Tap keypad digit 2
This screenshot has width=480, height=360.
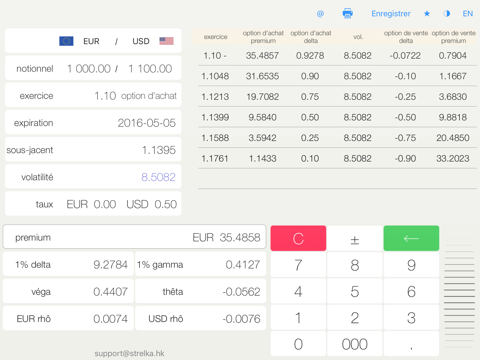click(355, 318)
